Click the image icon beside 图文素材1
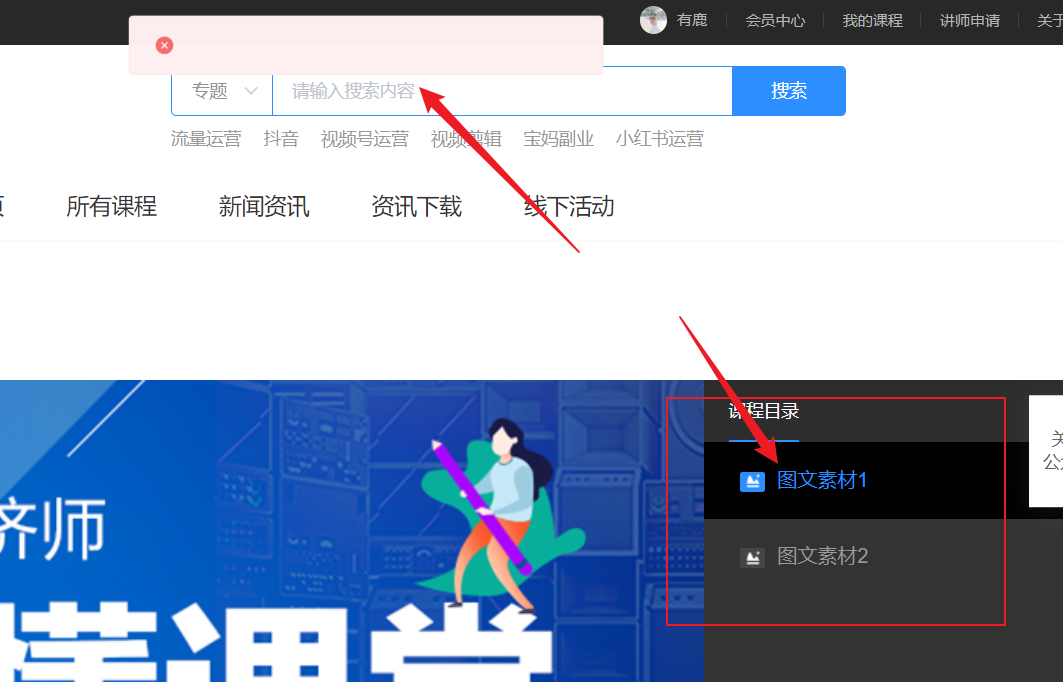Image resolution: width=1063 pixels, height=682 pixels. 752,481
